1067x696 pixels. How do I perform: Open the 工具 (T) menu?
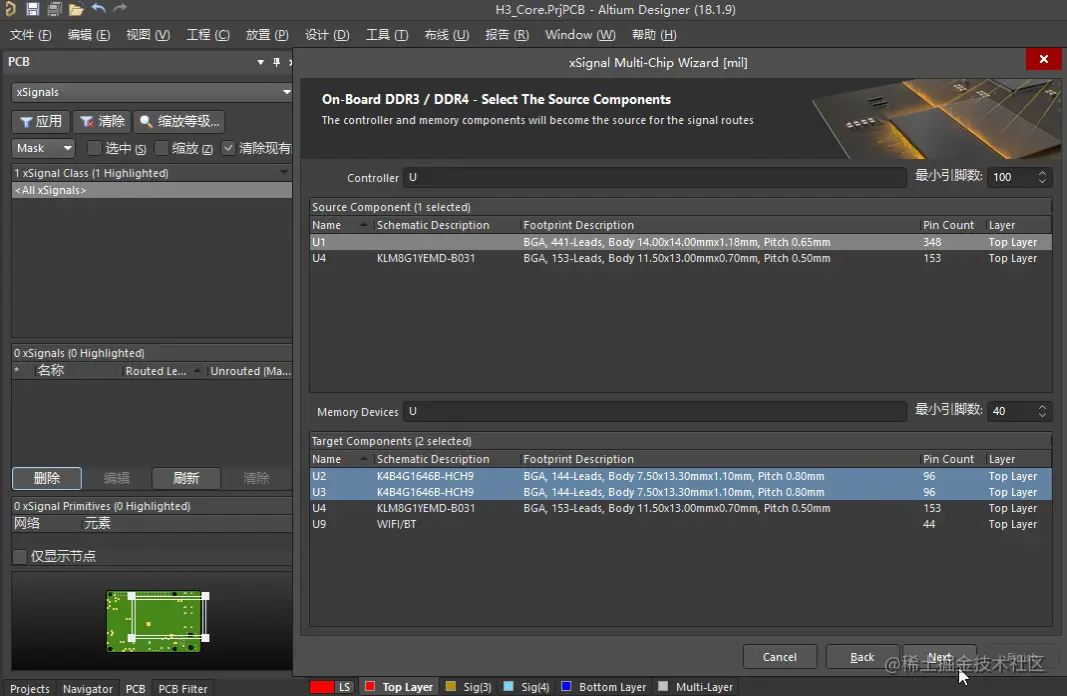tap(387, 35)
